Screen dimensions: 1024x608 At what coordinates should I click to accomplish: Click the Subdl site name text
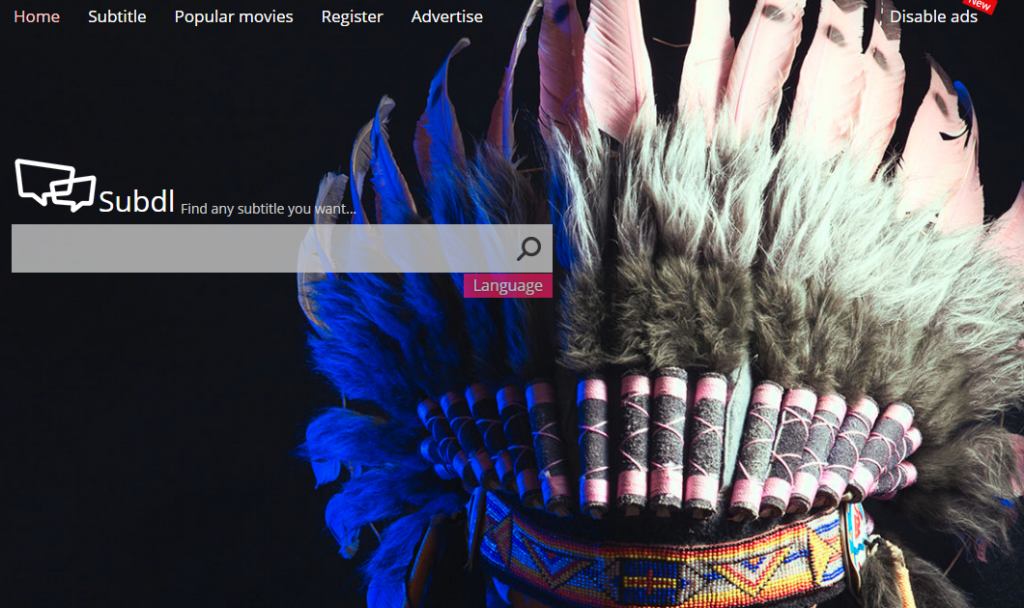[137, 202]
